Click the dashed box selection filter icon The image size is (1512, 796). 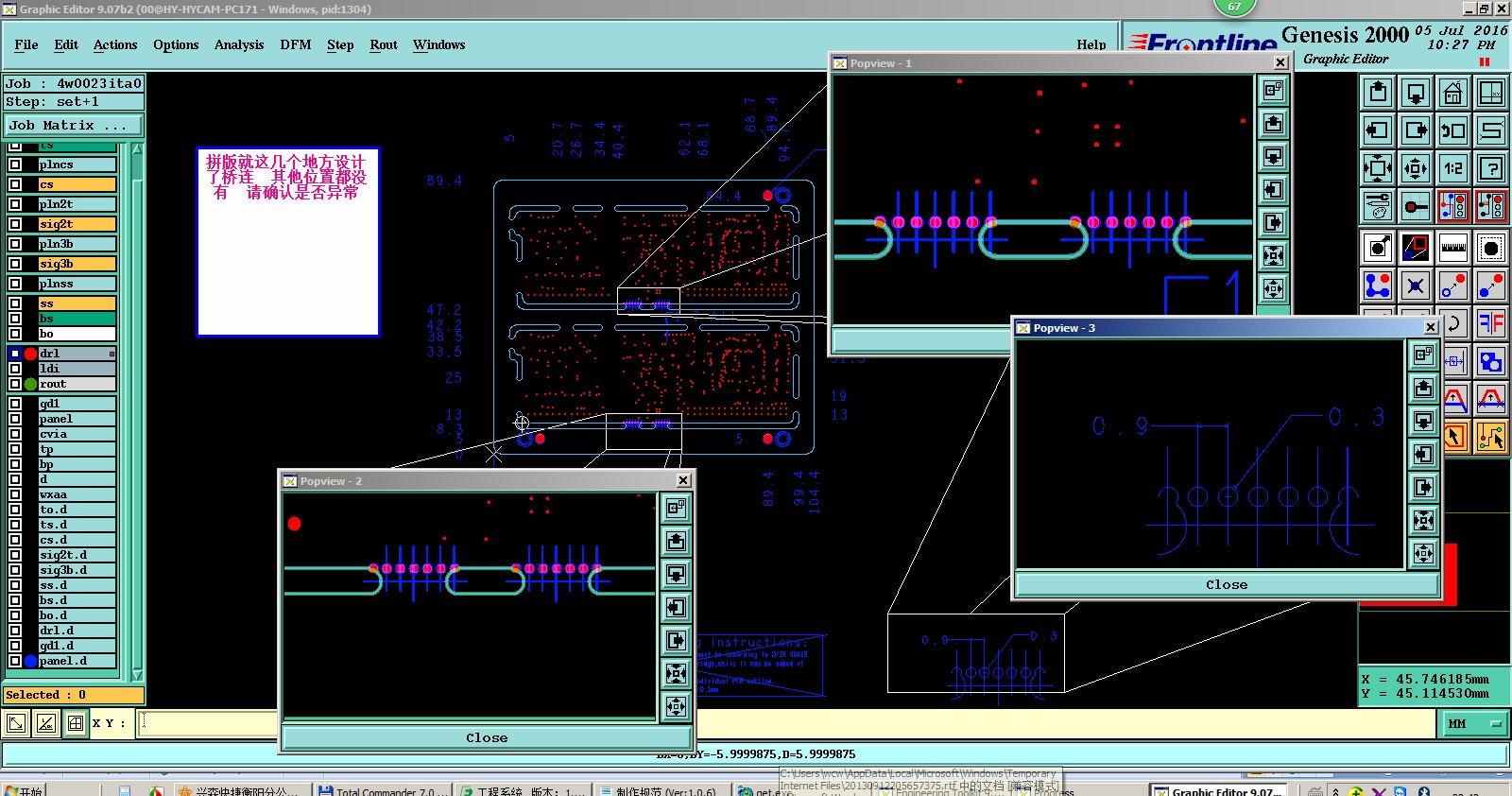tap(1491, 249)
